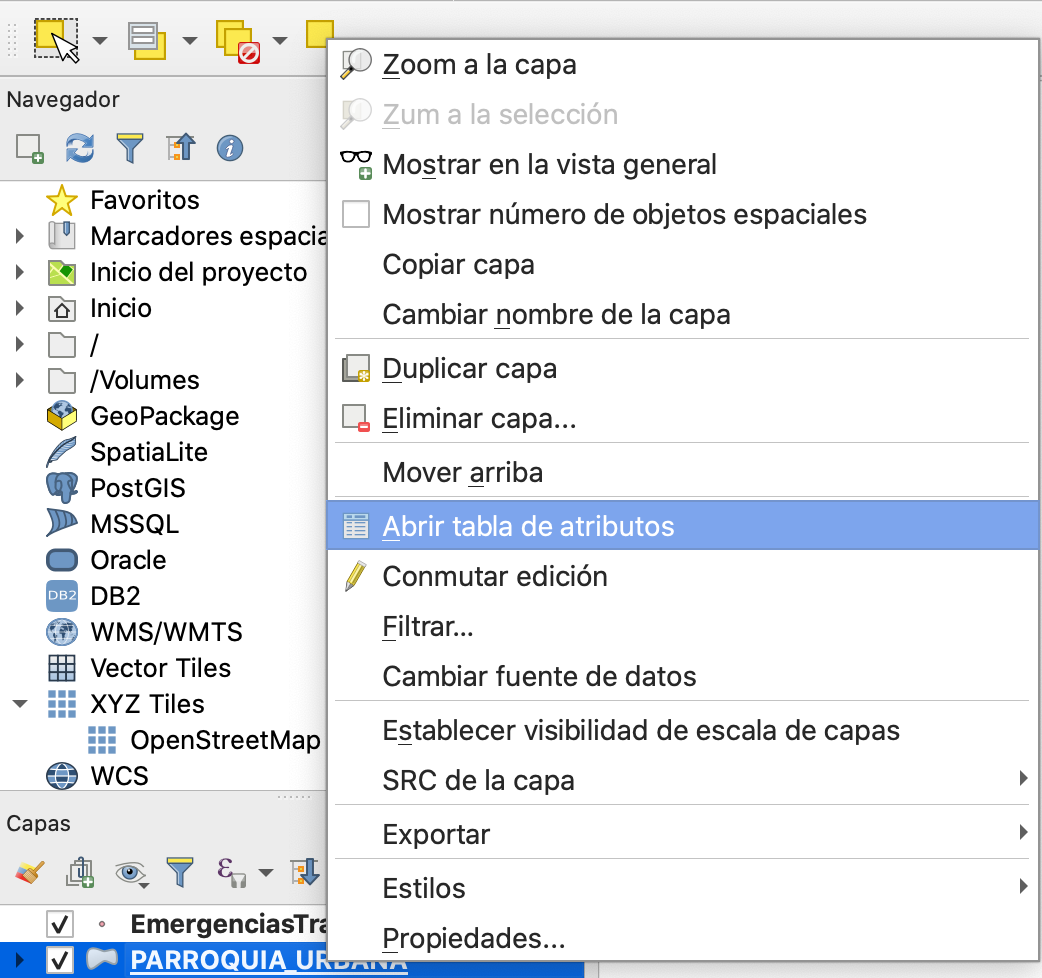Select Zoom a la capa
1042x978 pixels.
pos(479,65)
